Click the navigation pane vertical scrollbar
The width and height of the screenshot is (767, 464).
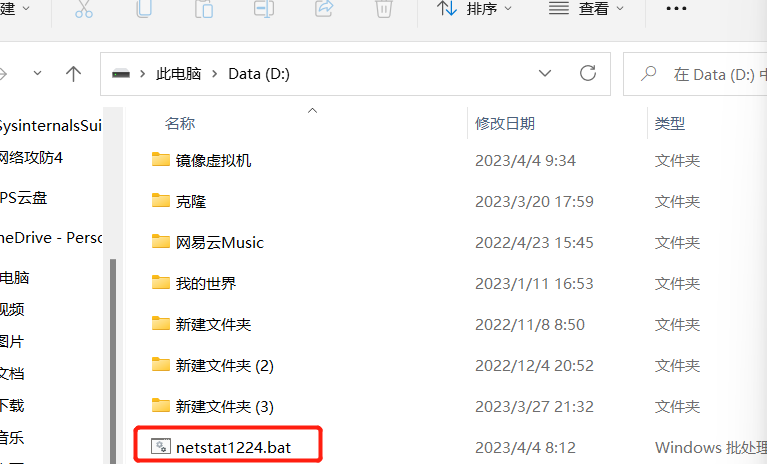click(x=113, y=361)
